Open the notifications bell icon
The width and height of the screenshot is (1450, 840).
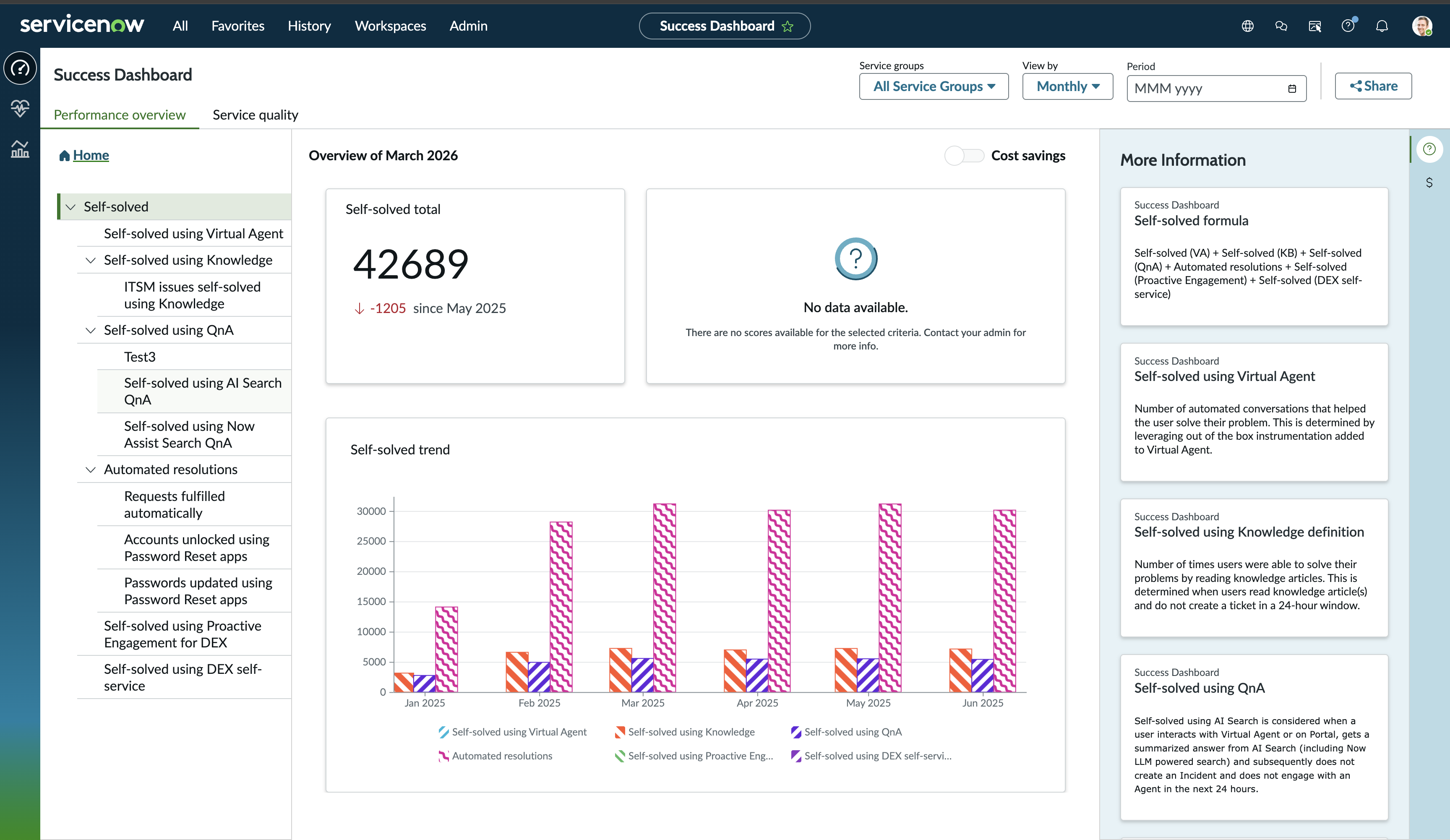[x=1382, y=26]
